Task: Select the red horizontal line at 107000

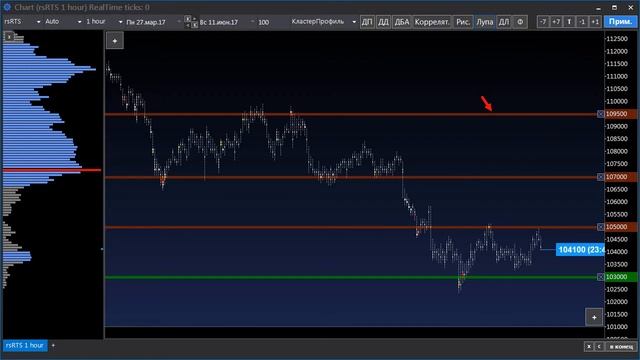Action: coord(351,177)
